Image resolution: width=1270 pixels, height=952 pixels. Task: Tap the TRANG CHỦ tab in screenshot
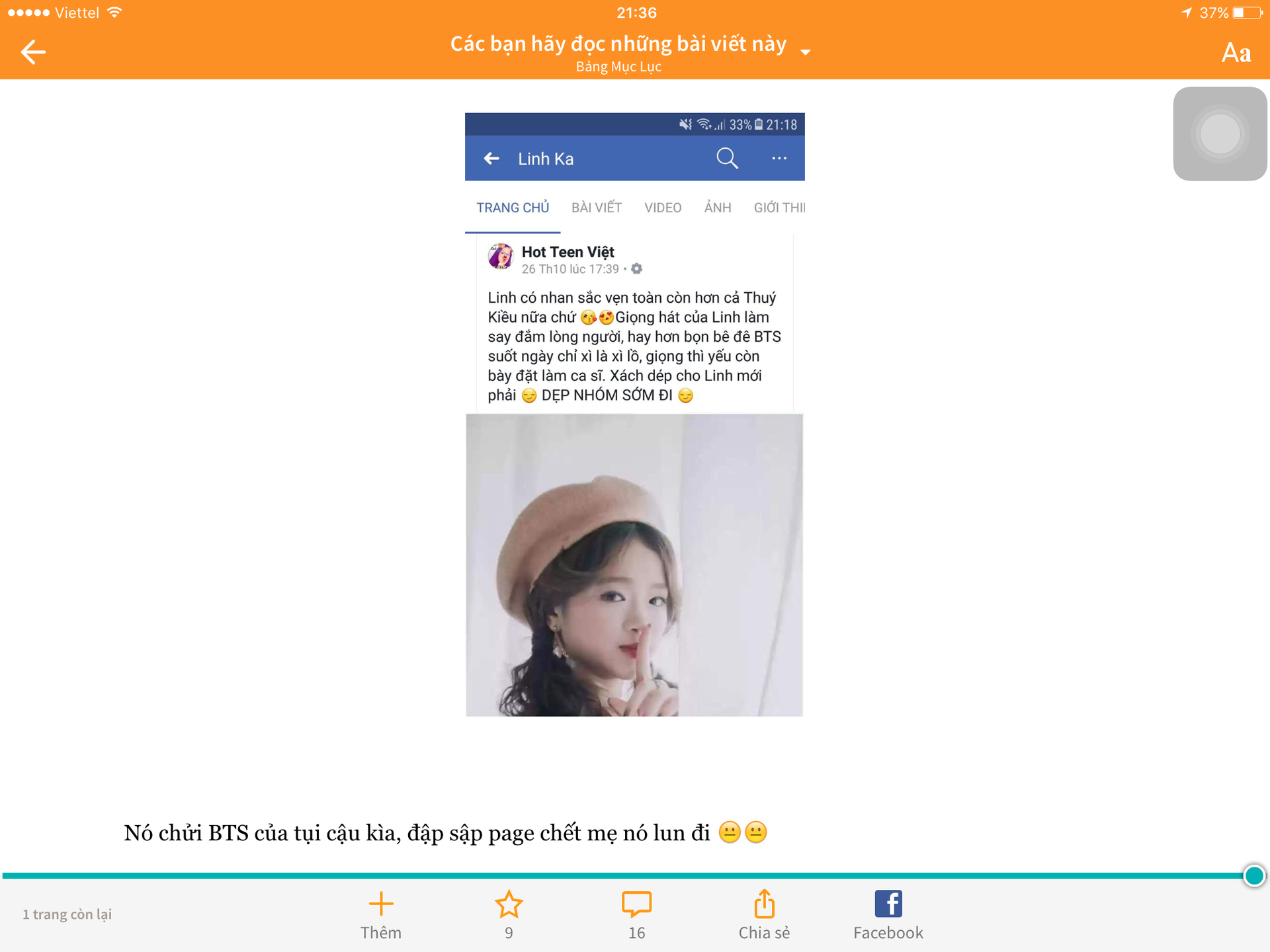tap(513, 208)
